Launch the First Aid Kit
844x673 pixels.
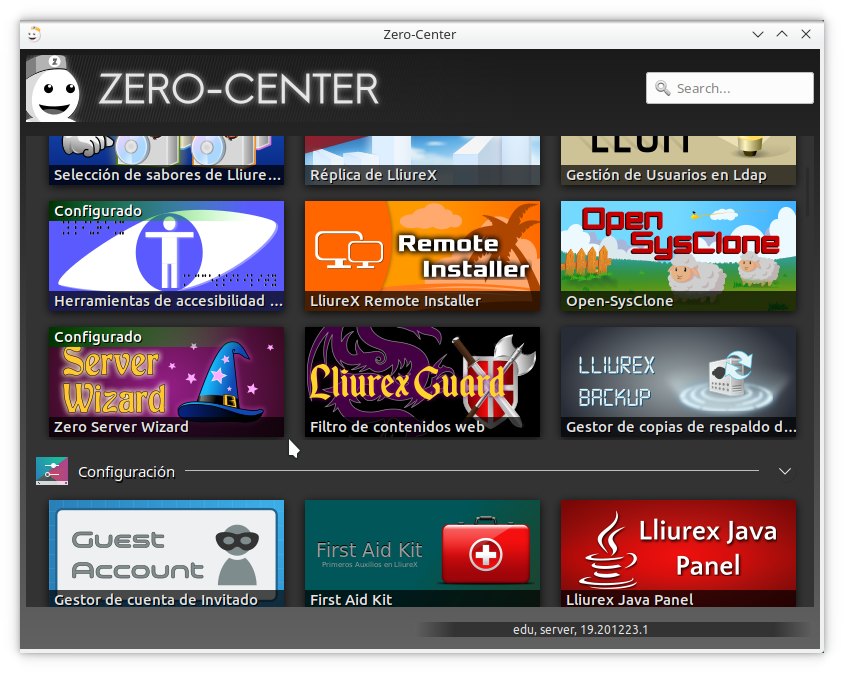(x=423, y=553)
